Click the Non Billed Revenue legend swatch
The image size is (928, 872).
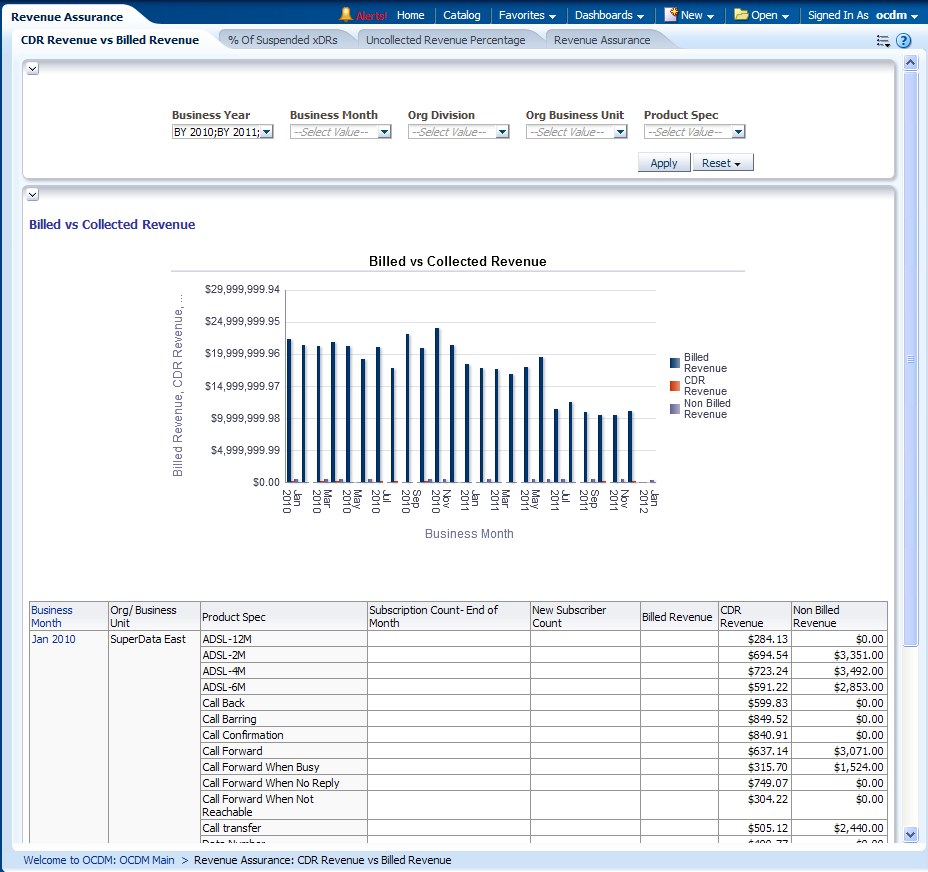pos(675,408)
